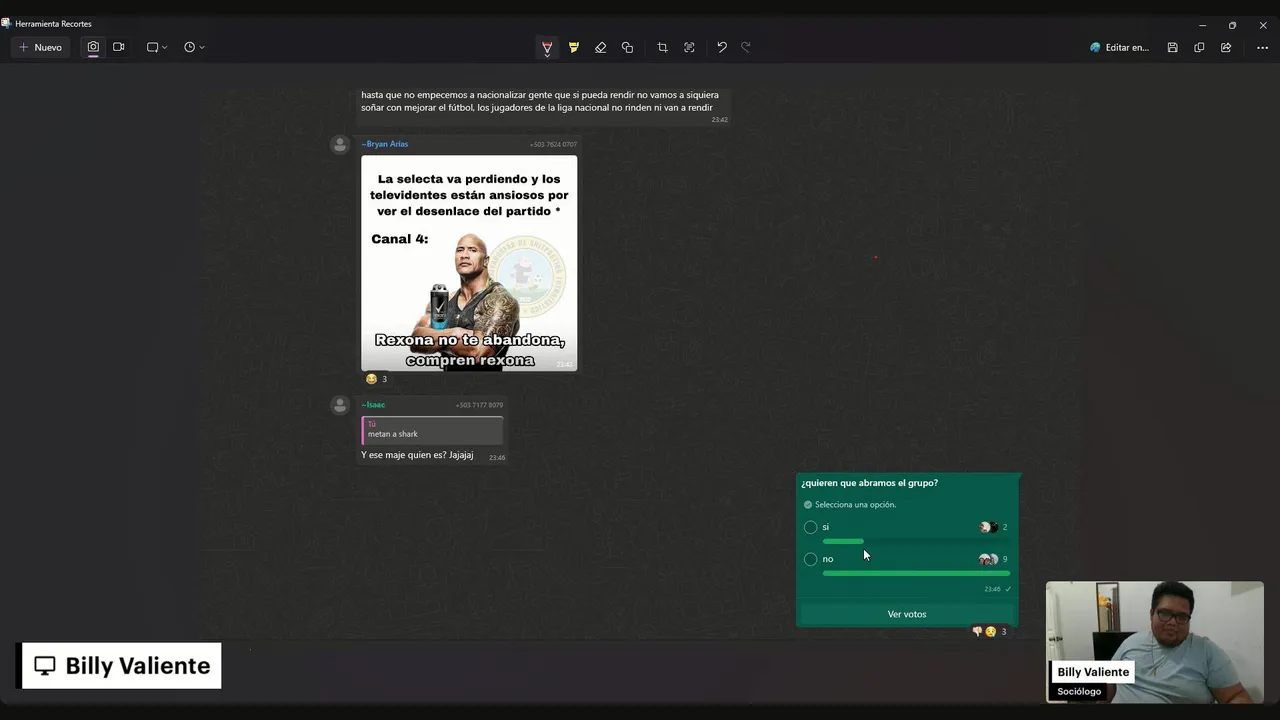
Task: Select the 'si' poll option
Action: 811,527
